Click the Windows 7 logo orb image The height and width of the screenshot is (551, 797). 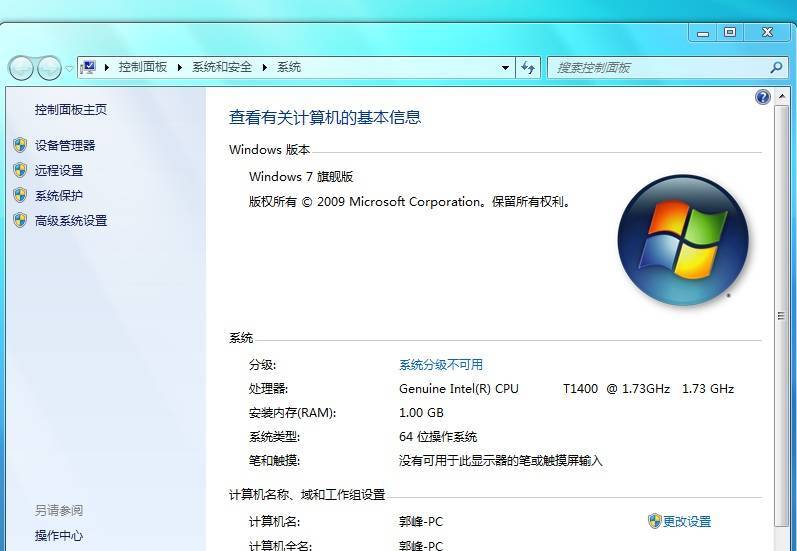click(x=683, y=240)
